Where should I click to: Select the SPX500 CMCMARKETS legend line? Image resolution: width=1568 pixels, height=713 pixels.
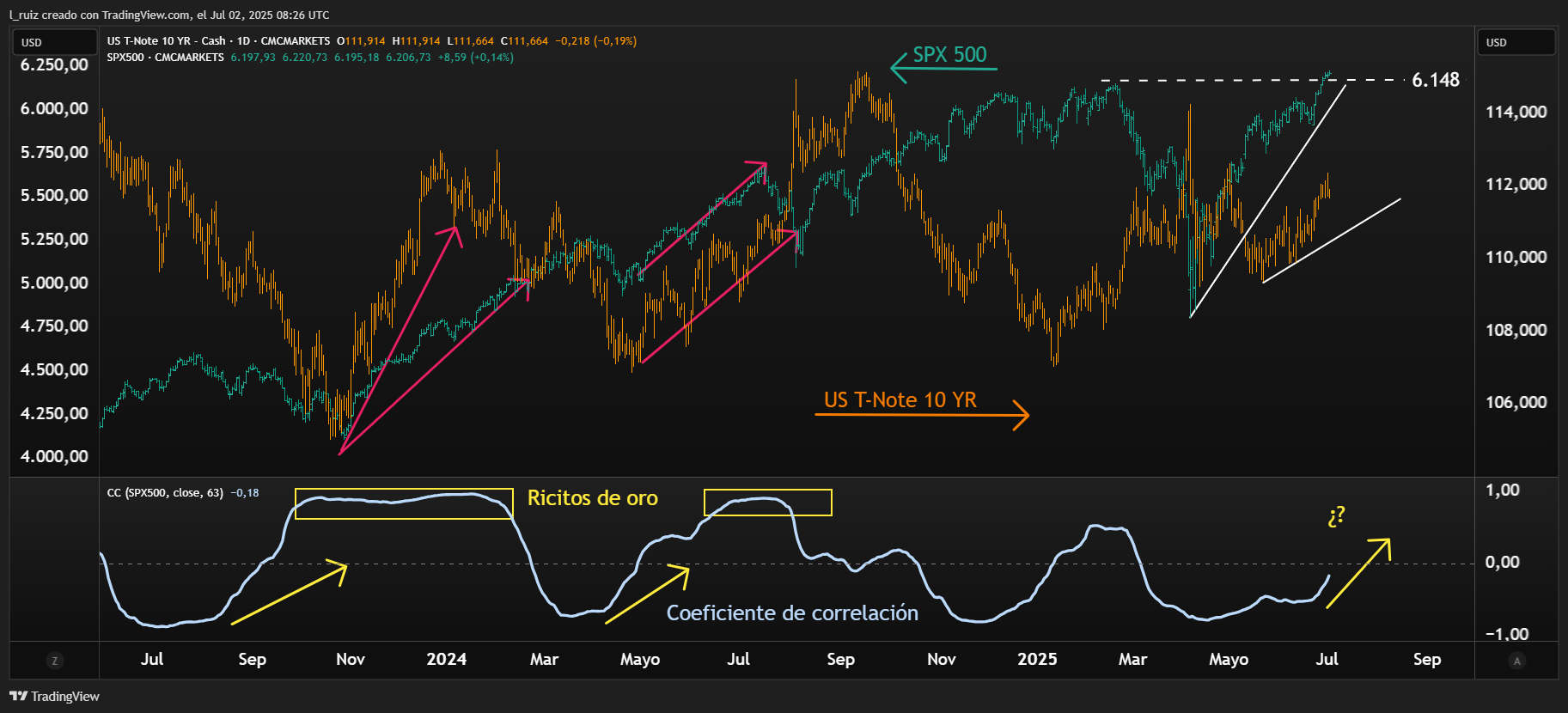click(x=165, y=57)
